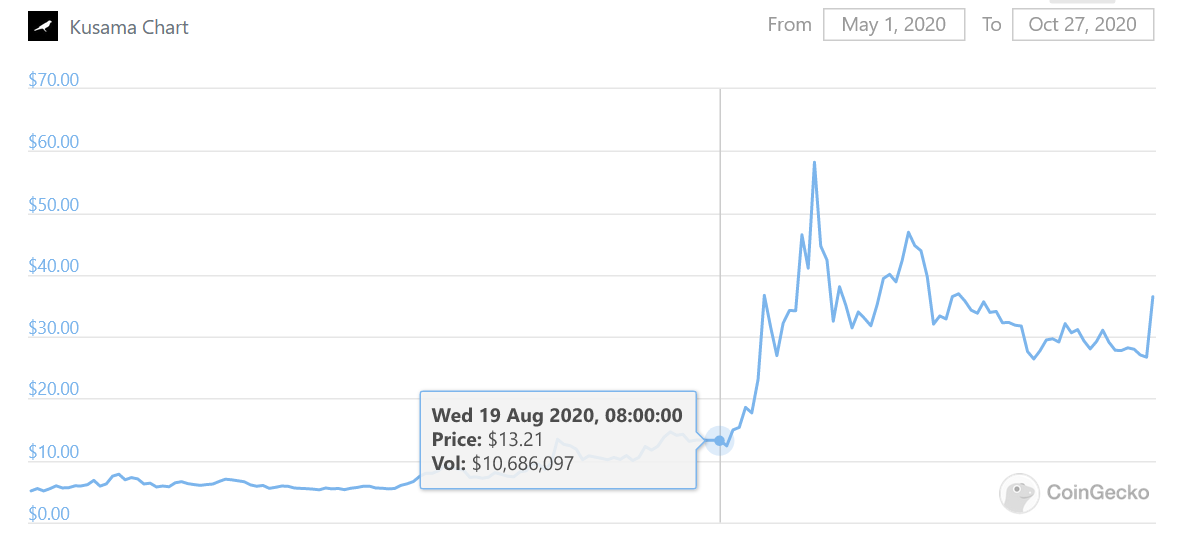The width and height of the screenshot is (1179, 533).
Task: Click the To label beside the end date
Action: pyautogui.click(x=991, y=25)
